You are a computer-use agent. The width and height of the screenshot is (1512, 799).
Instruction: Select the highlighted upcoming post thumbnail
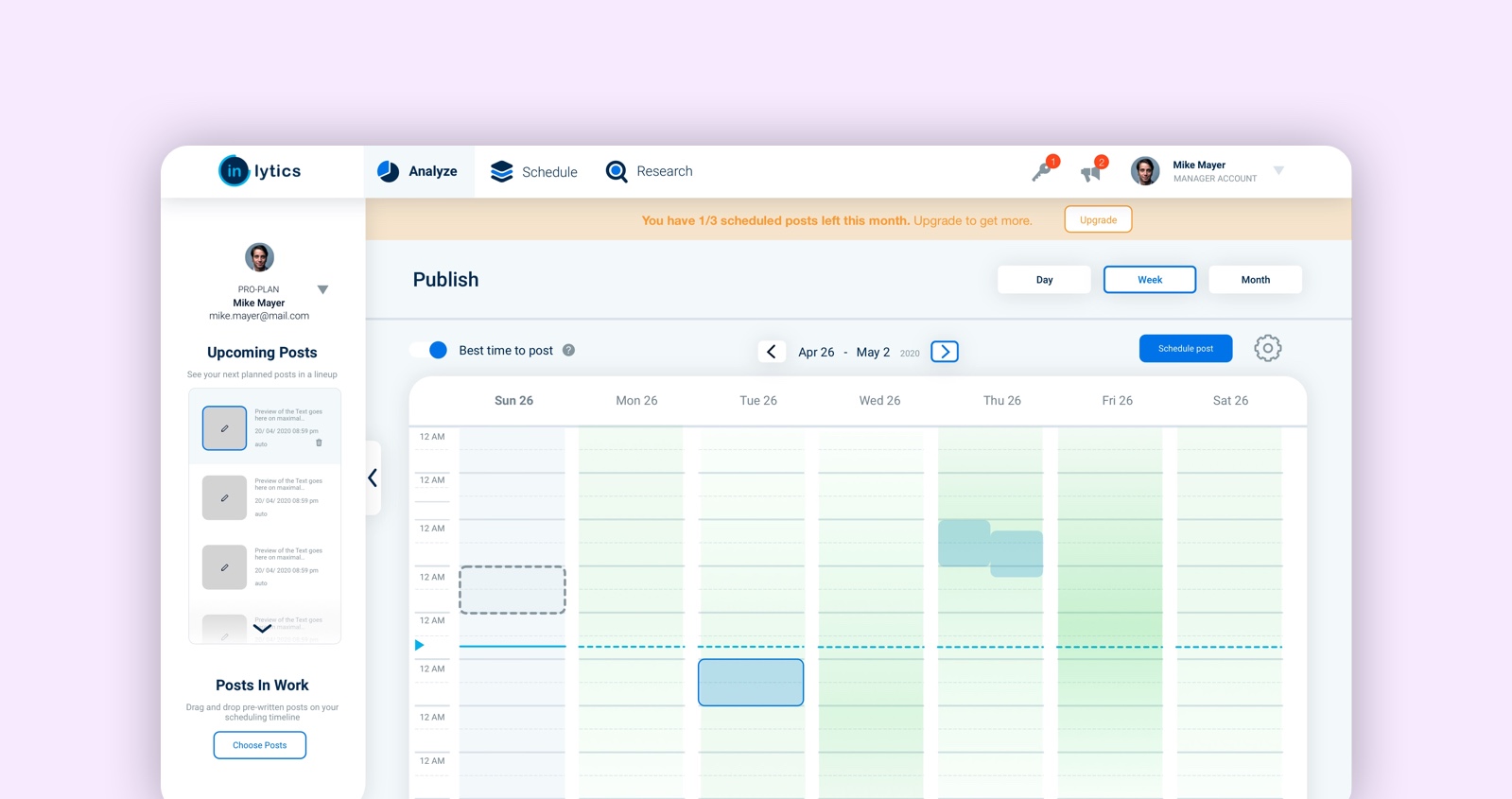(x=224, y=428)
